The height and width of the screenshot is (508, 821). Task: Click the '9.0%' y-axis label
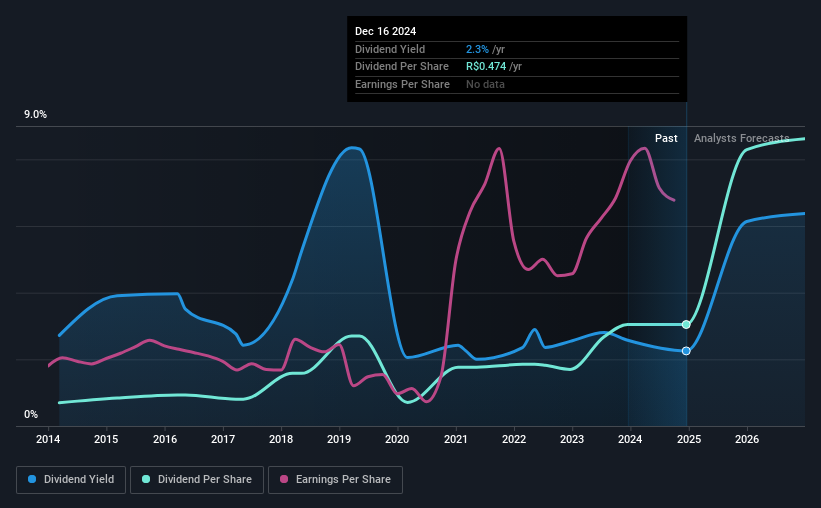point(35,115)
